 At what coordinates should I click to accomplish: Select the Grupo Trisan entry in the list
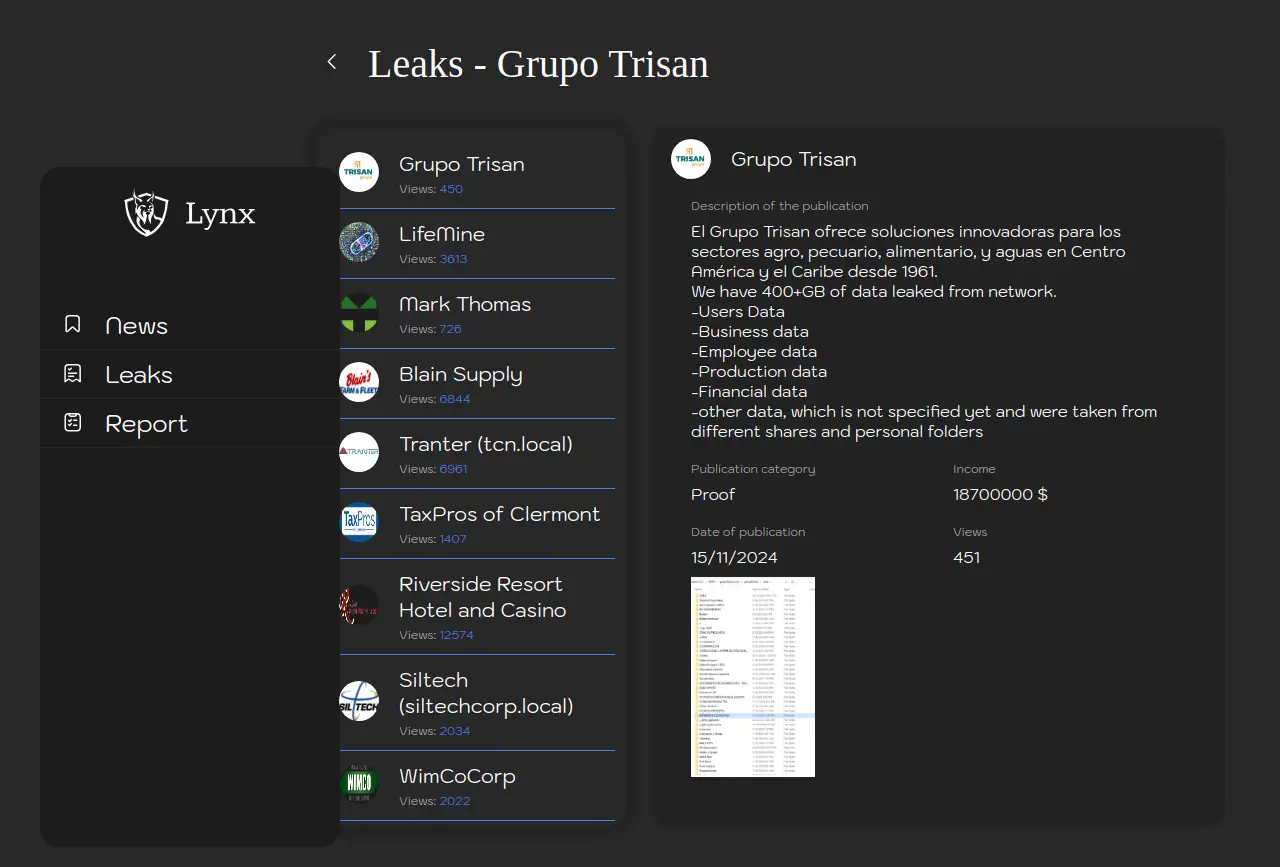(461, 165)
